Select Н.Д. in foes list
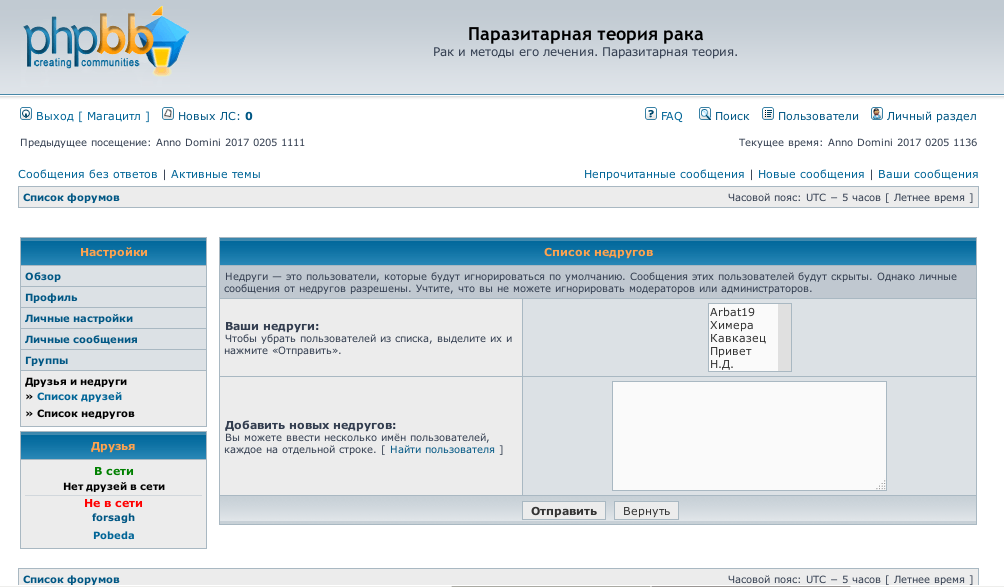The image size is (1004, 587). pos(743,364)
